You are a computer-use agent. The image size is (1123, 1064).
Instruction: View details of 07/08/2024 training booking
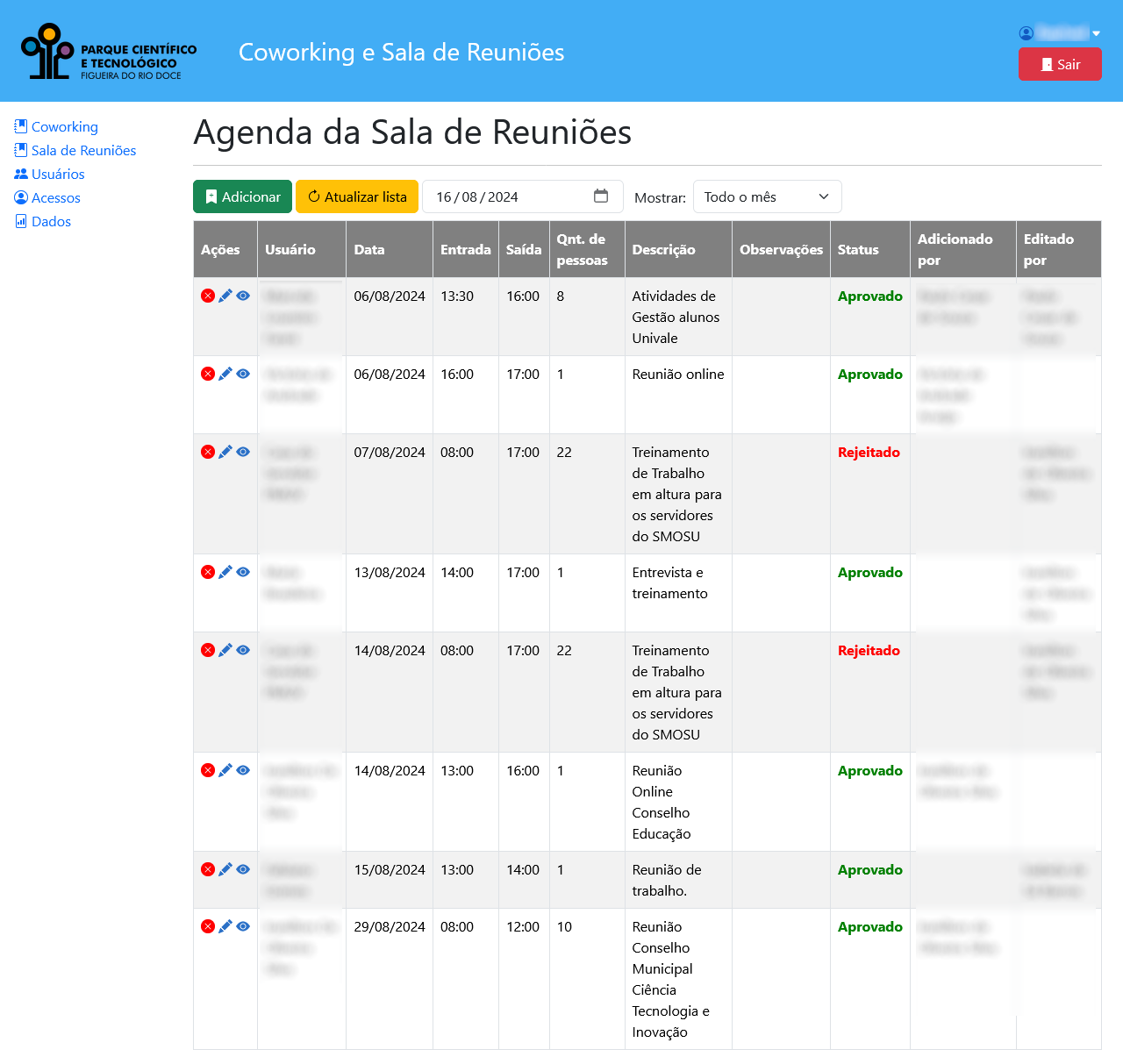tap(243, 452)
